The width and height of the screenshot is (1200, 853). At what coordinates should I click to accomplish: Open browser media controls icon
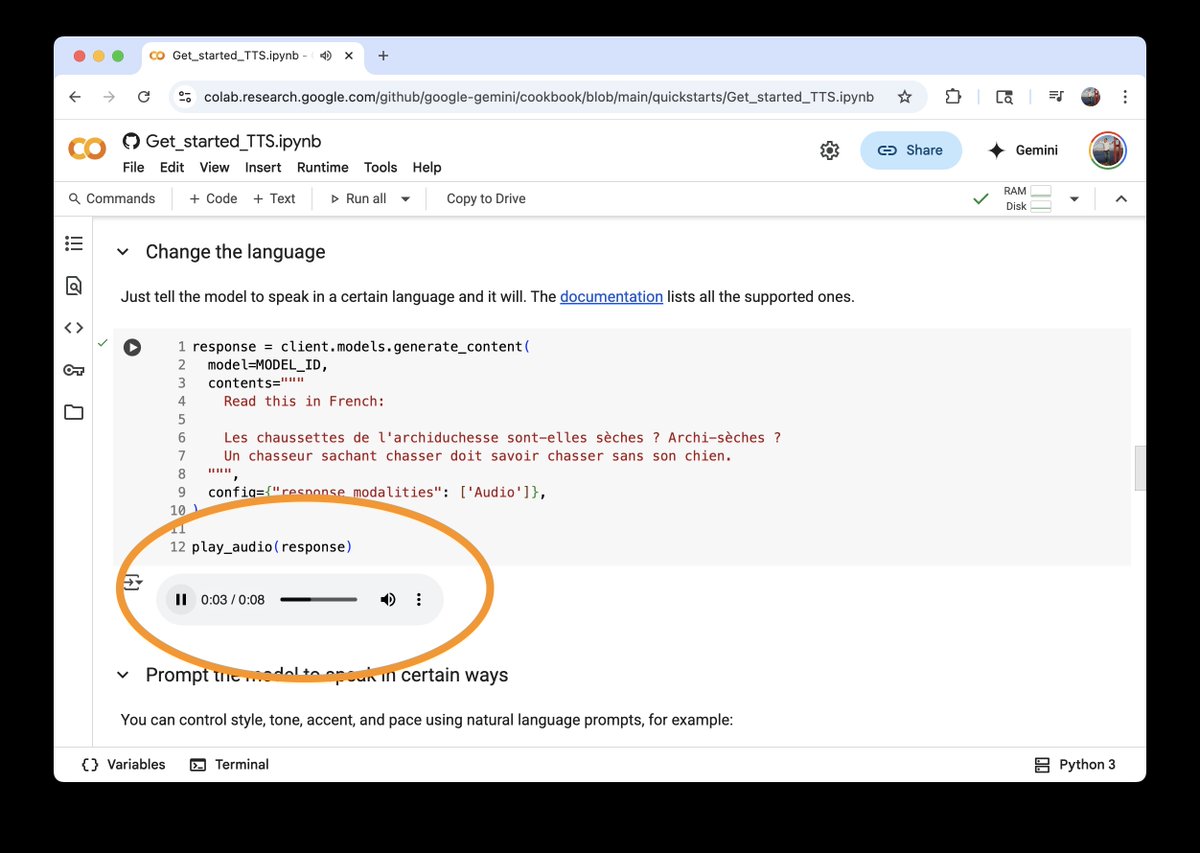point(1056,97)
